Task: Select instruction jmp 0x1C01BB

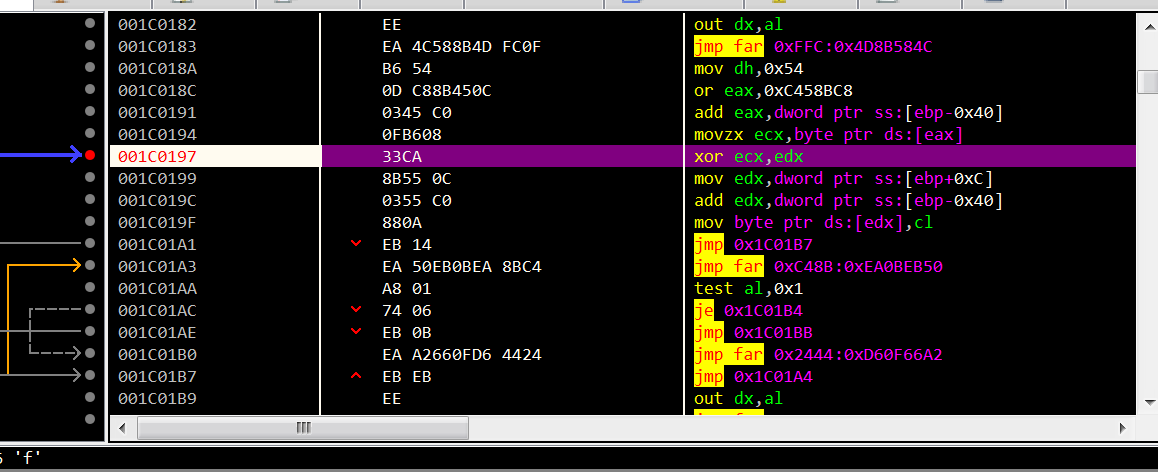Action: pos(753,332)
